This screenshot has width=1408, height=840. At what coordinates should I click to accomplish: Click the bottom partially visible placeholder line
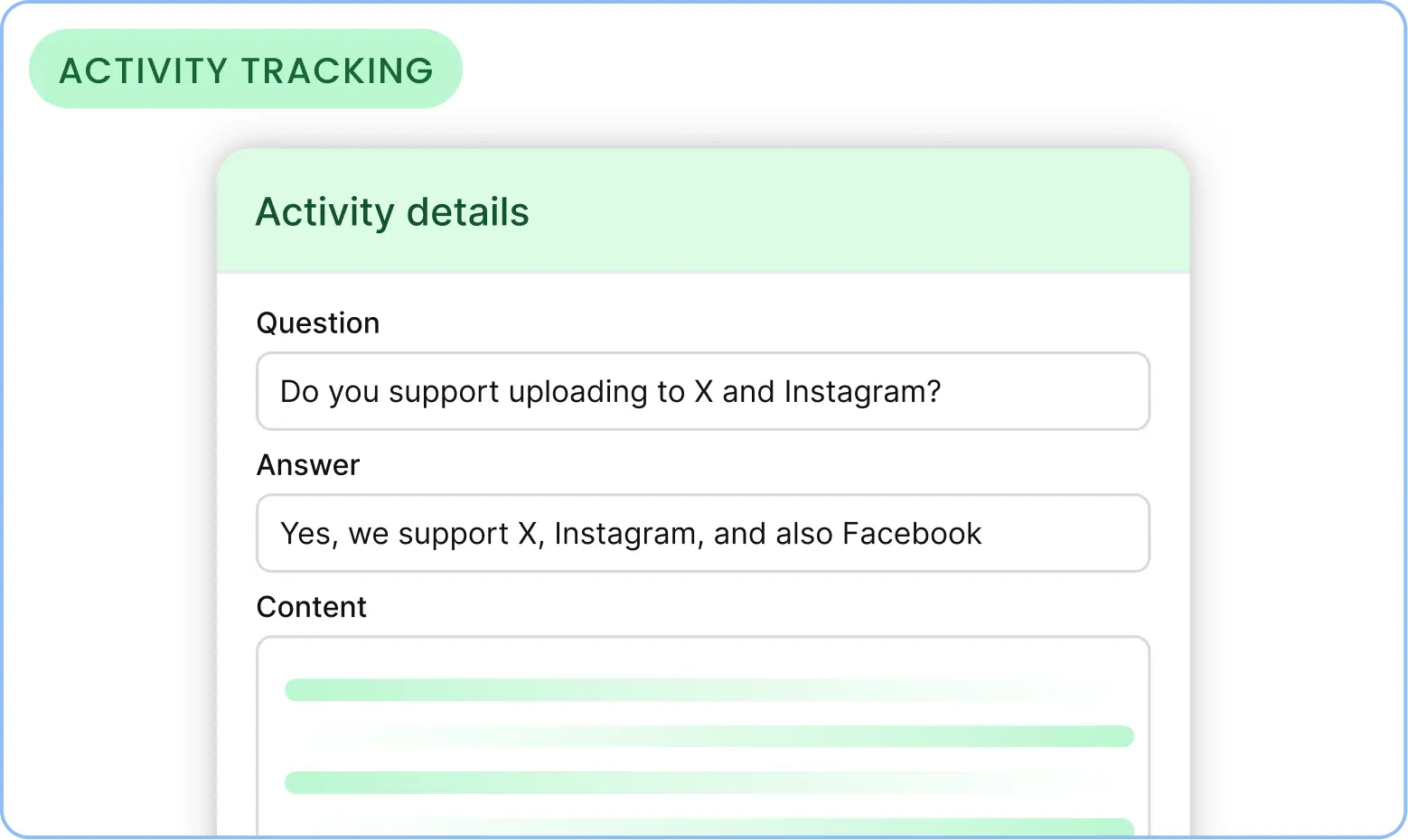pos(813,826)
